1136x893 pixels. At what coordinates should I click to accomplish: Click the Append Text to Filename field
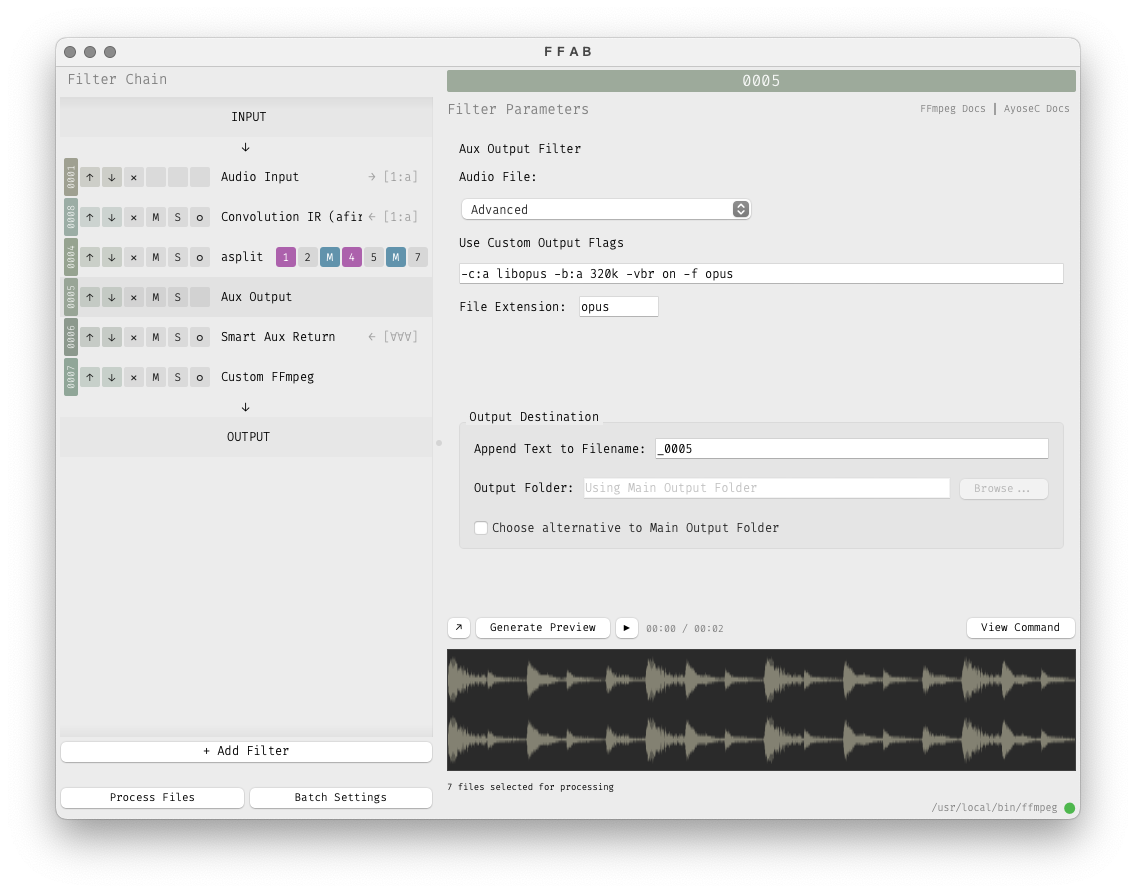851,449
